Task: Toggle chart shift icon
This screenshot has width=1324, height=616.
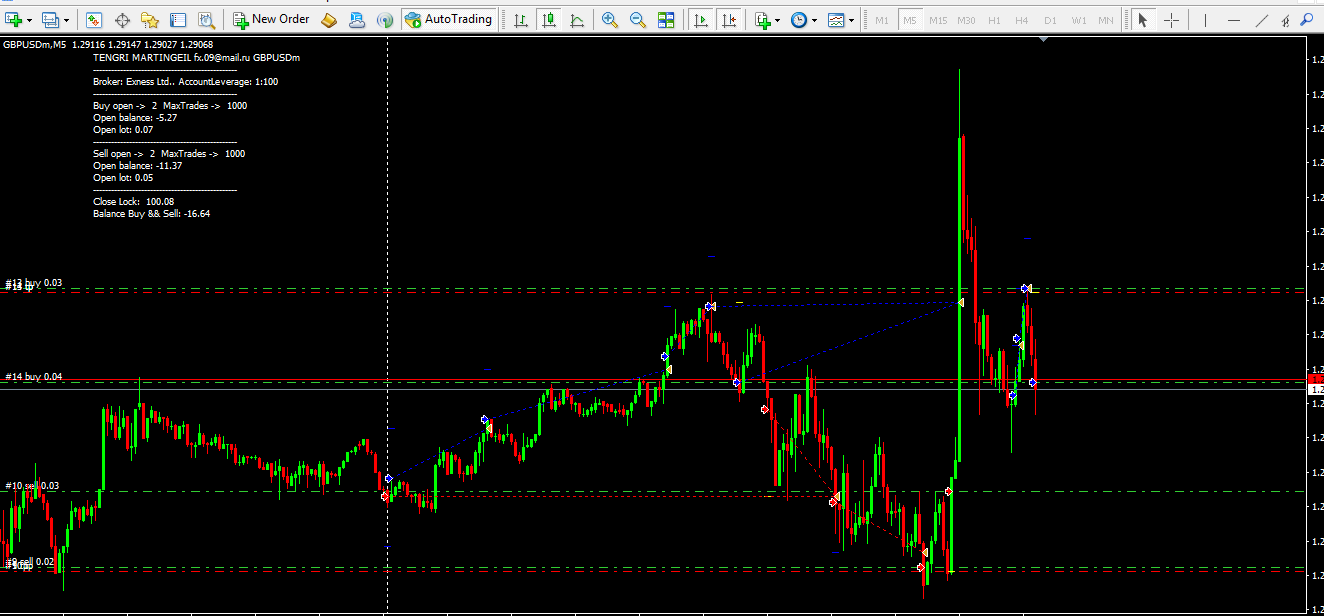Action: pos(730,19)
